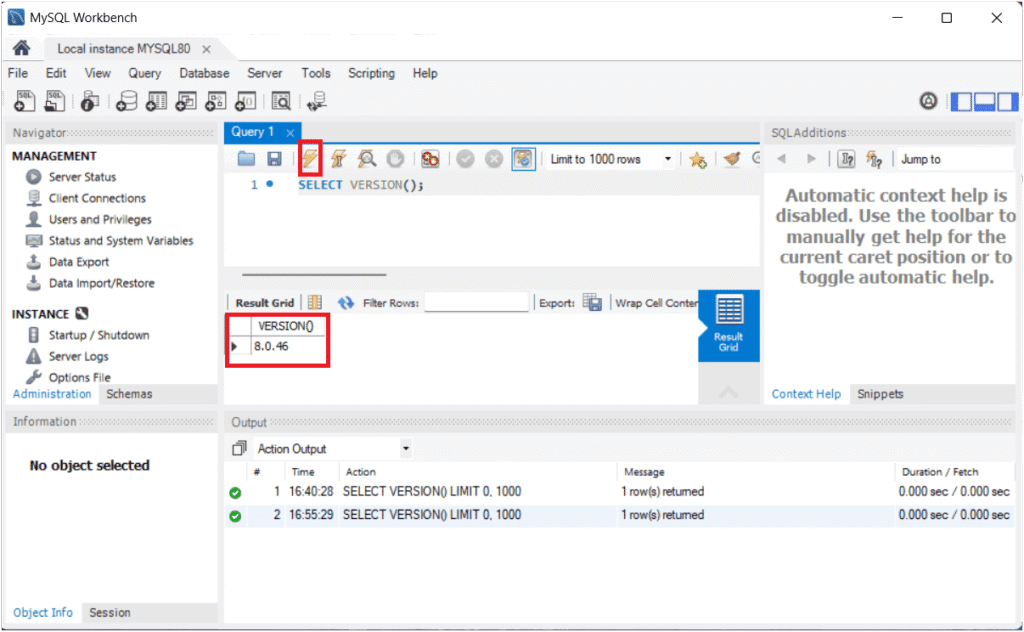Open the View menu

pos(97,73)
